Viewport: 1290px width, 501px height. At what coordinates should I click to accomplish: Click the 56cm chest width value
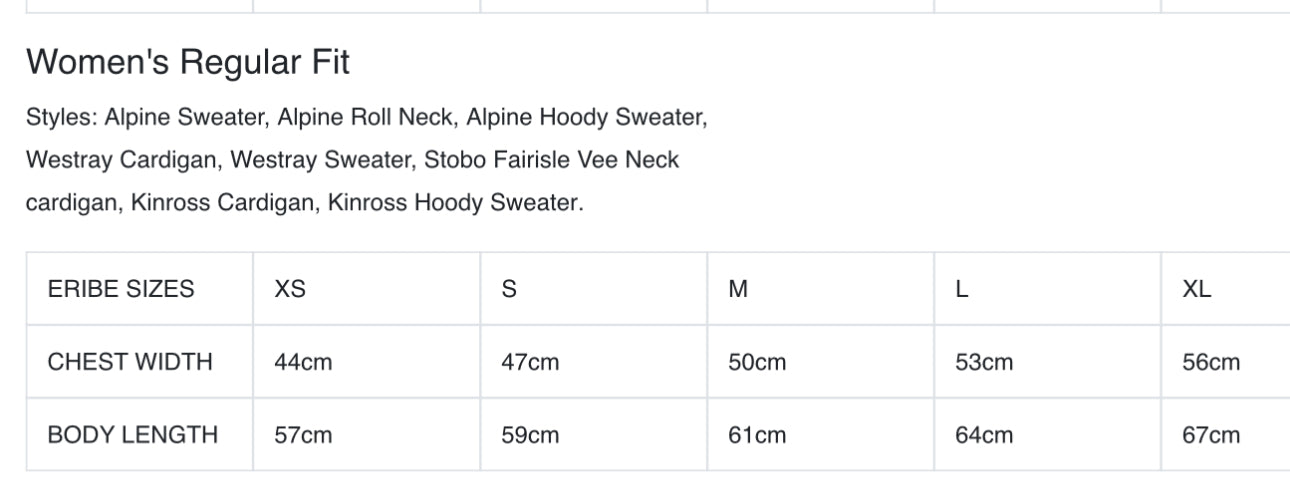[1210, 362]
